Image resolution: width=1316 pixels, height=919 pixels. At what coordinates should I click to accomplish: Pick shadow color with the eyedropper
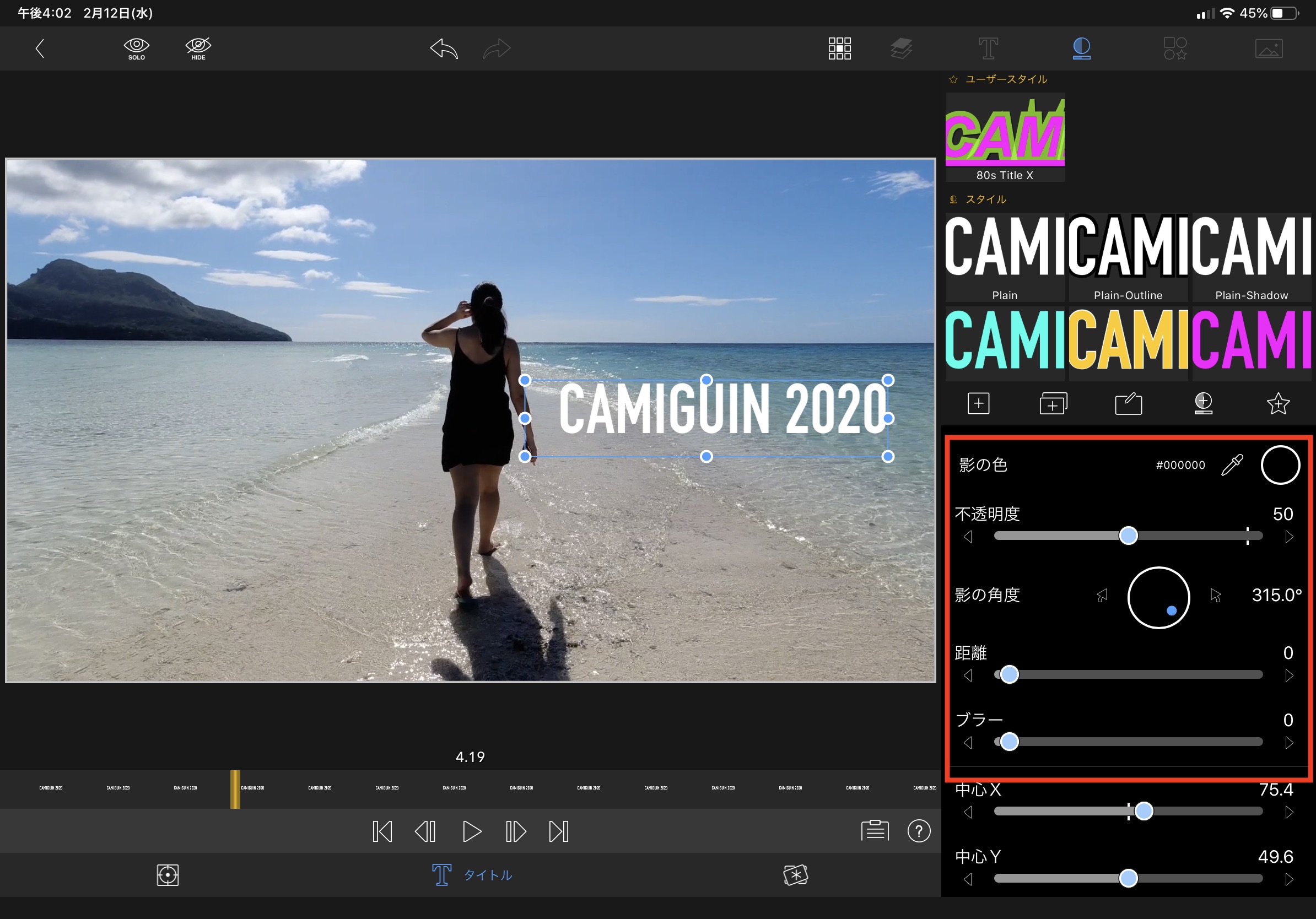tap(1232, 464)
